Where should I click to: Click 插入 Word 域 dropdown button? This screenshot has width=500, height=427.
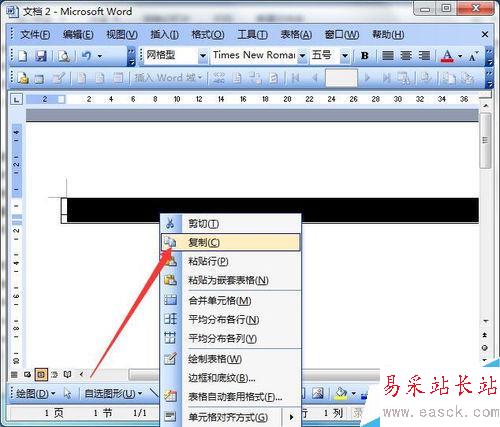(x=168, y=78)
